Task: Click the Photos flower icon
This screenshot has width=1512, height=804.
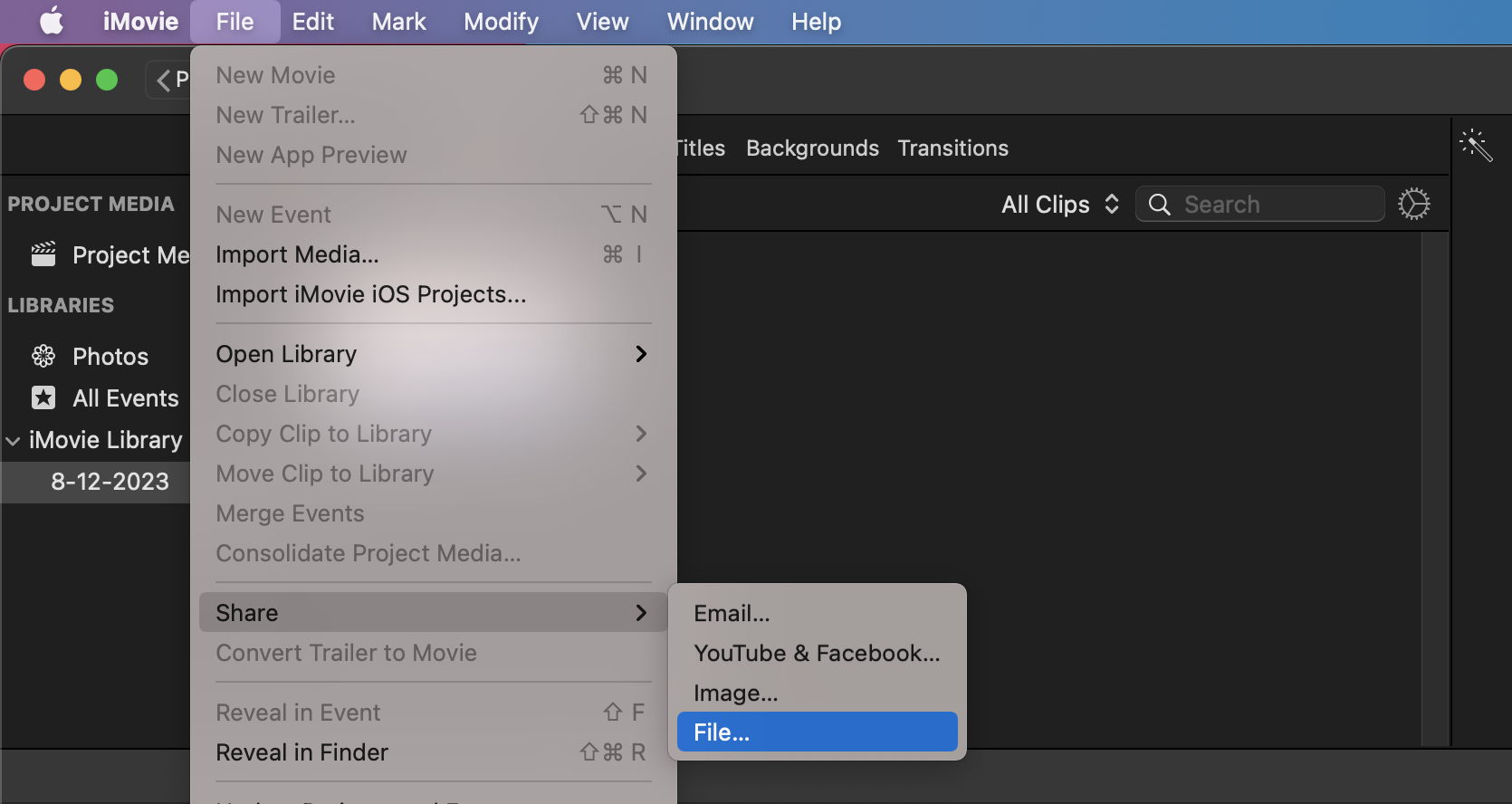Action: click(x=43, y=356)
